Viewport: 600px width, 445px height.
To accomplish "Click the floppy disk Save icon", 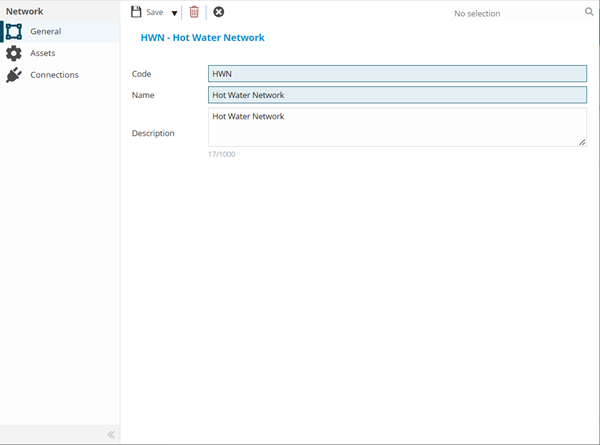I will pyautogui.click(x=137, y=12).
